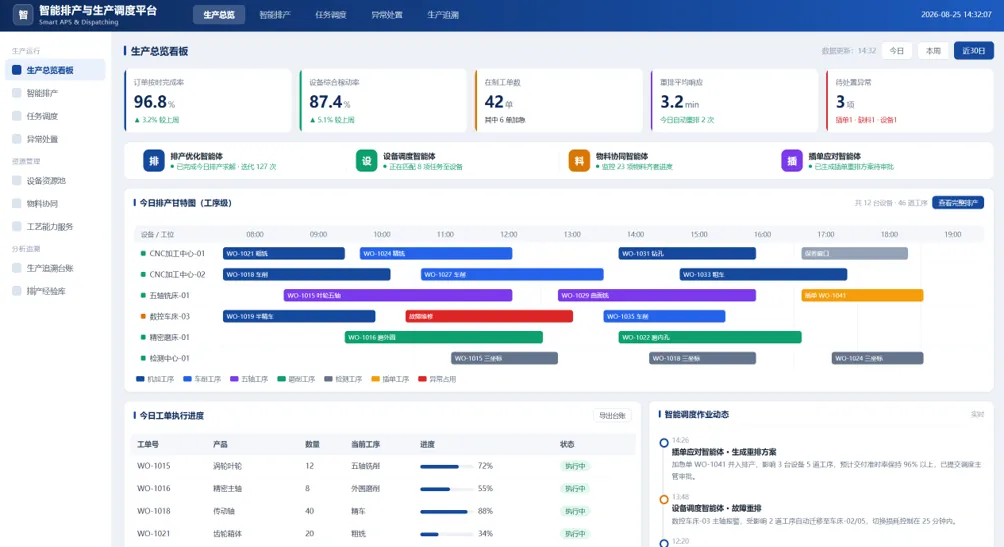The width and height of the screenshot is (1004, 547).
Task: Click the 生产追溯台账 sidebar icon
Action: 17,268
